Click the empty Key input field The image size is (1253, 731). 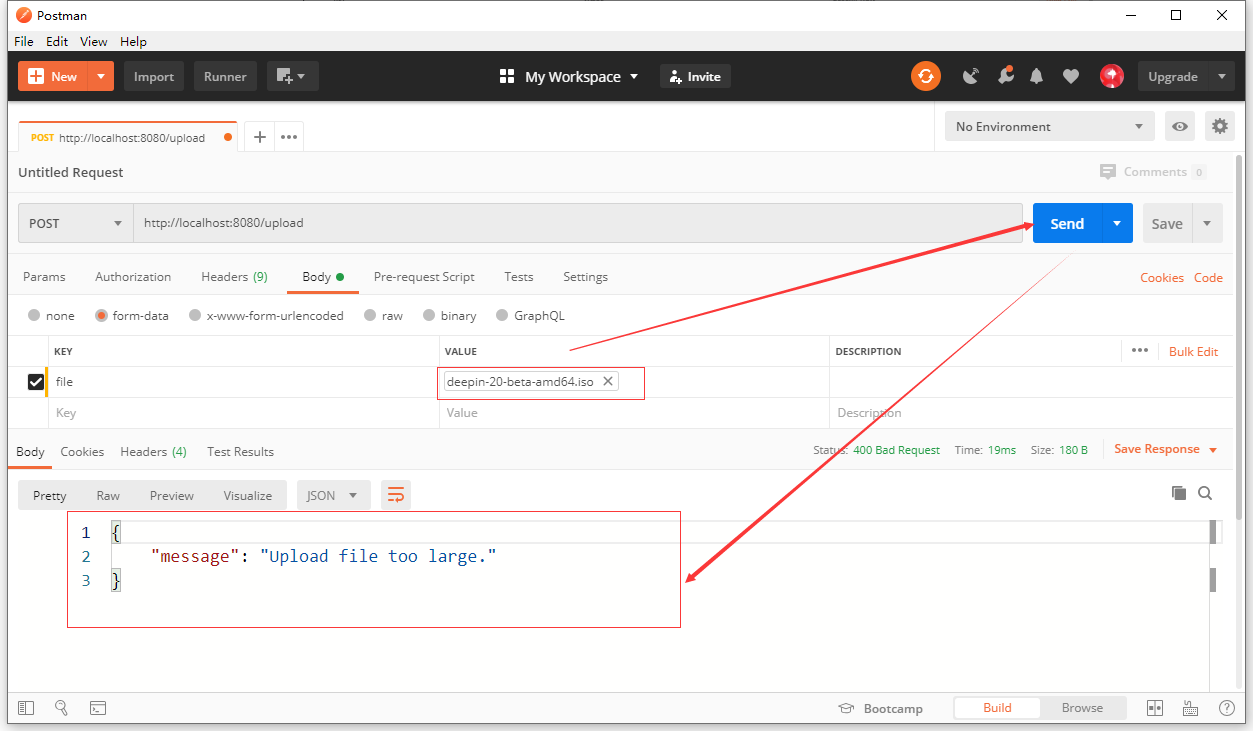[244, 413]
